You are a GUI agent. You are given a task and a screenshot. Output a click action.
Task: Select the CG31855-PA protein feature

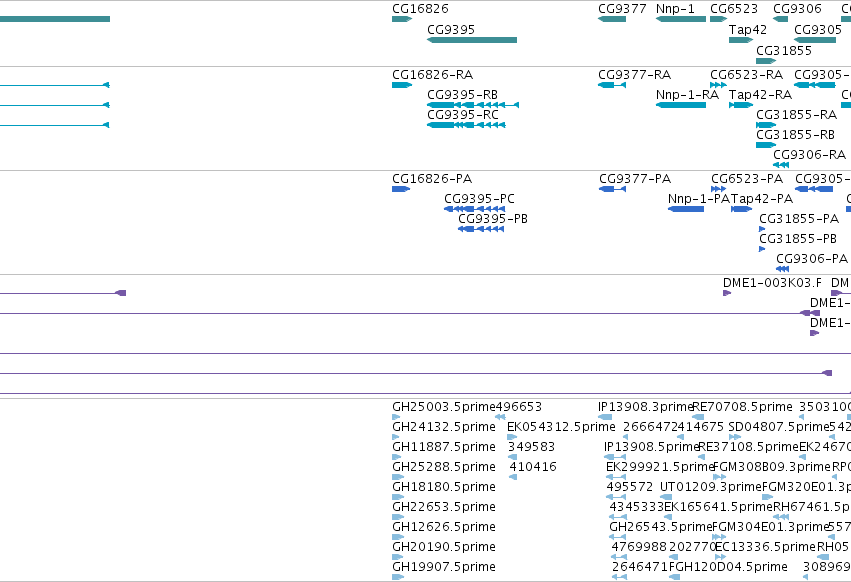[x=762, y=229]
